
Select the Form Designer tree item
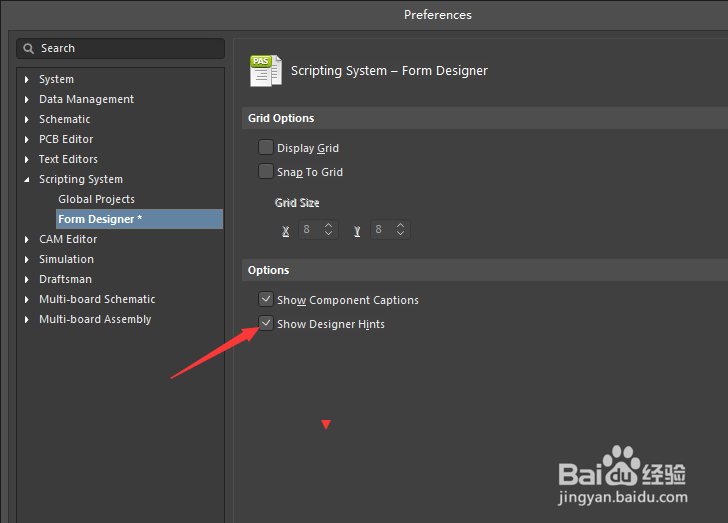pyautogui.click(x=139, y=219)
